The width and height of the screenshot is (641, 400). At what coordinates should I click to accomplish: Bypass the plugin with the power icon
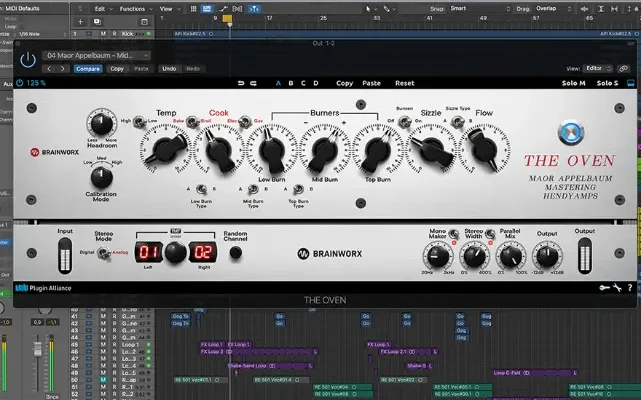26,59
